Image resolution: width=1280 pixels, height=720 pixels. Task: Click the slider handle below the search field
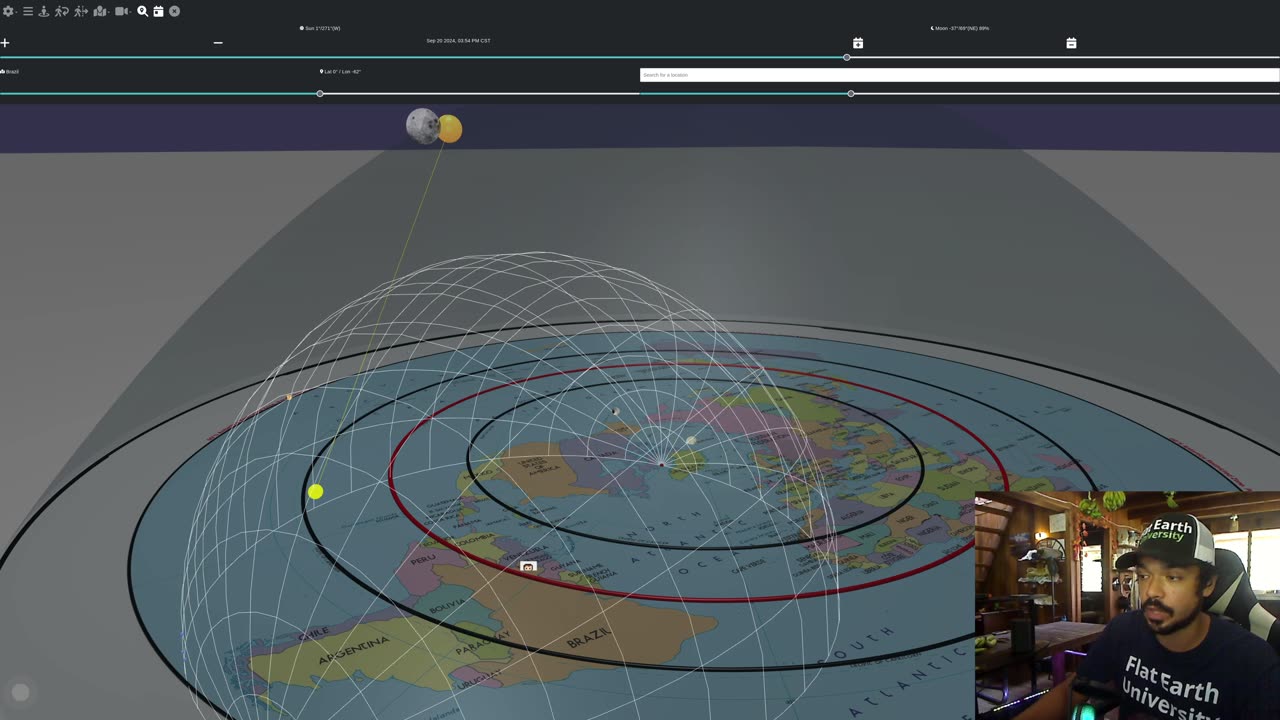point(851,93)
